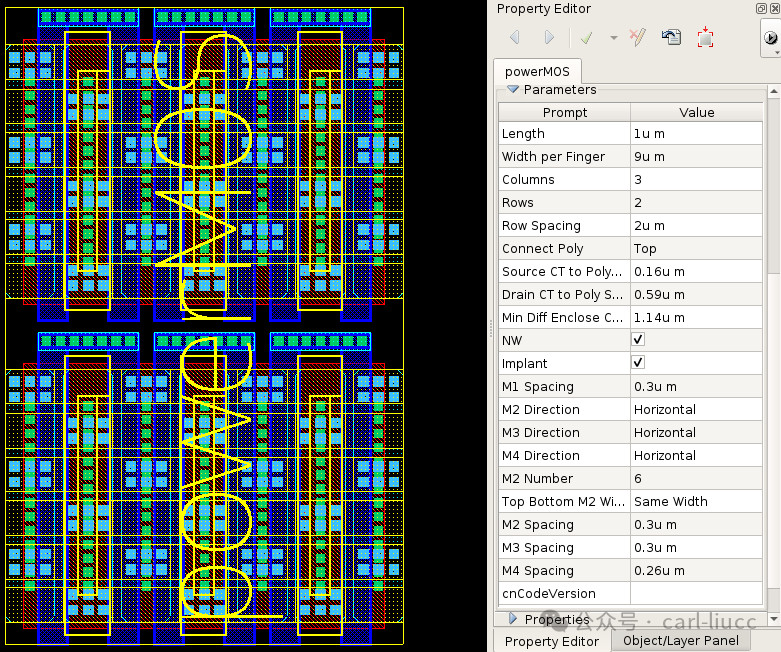Edit the Source CT to Poly value
This screenshot has height=652, width=781.
tap(696, 271)
